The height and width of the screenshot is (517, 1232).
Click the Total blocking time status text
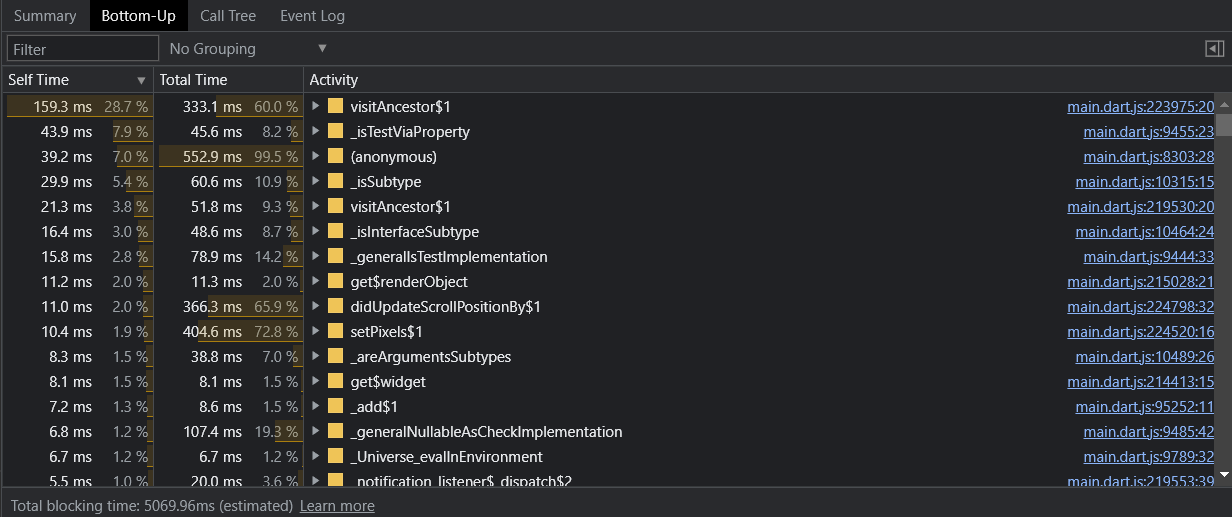pyautogui.click(x=150, y=505)
